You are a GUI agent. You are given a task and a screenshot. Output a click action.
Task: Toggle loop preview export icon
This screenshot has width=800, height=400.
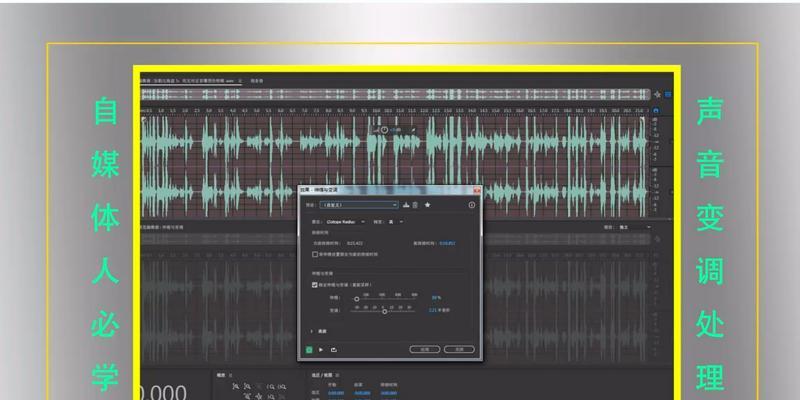(x=334, y=350)
